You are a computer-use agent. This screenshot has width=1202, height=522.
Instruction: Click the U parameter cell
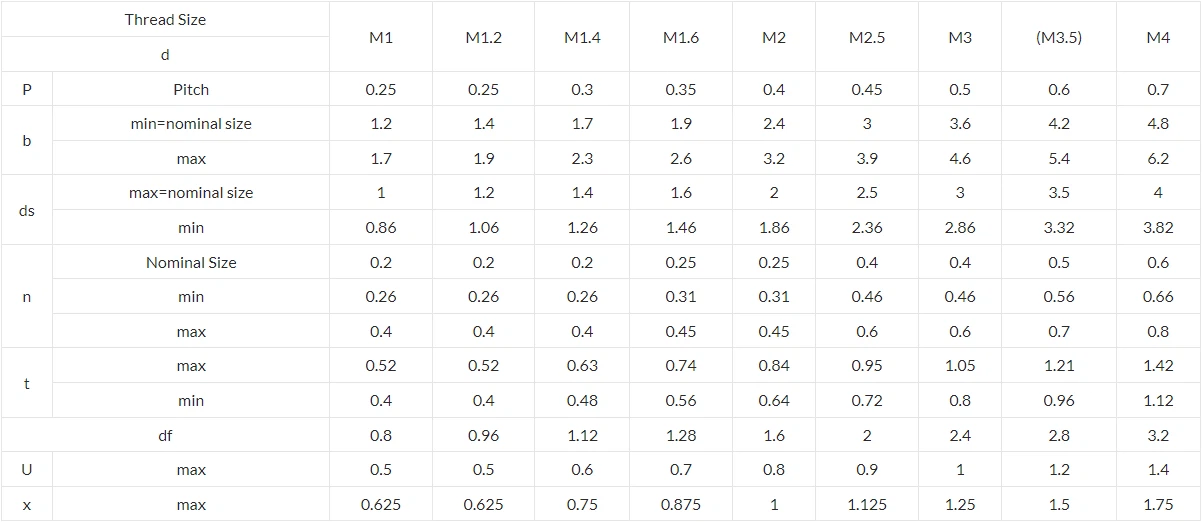pyautogui.click(x=27, y=470)
